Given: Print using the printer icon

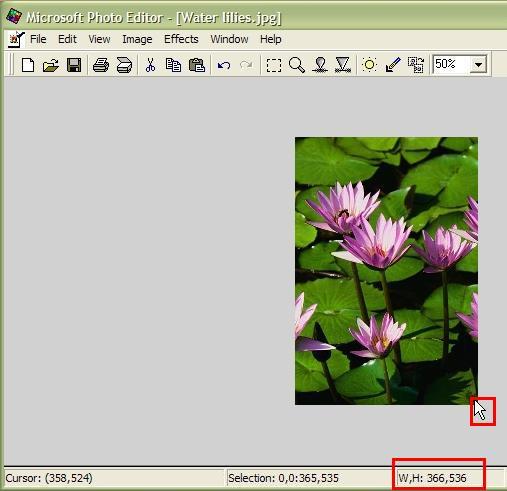Looking at the screenshot, I should (x=101, y=65).
